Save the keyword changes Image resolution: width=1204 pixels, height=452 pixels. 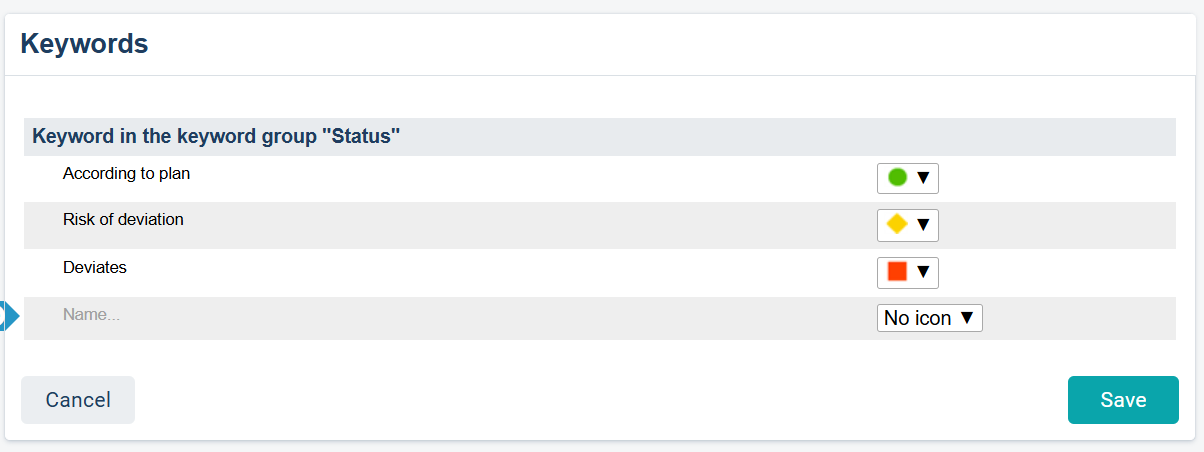[1123, 400]
